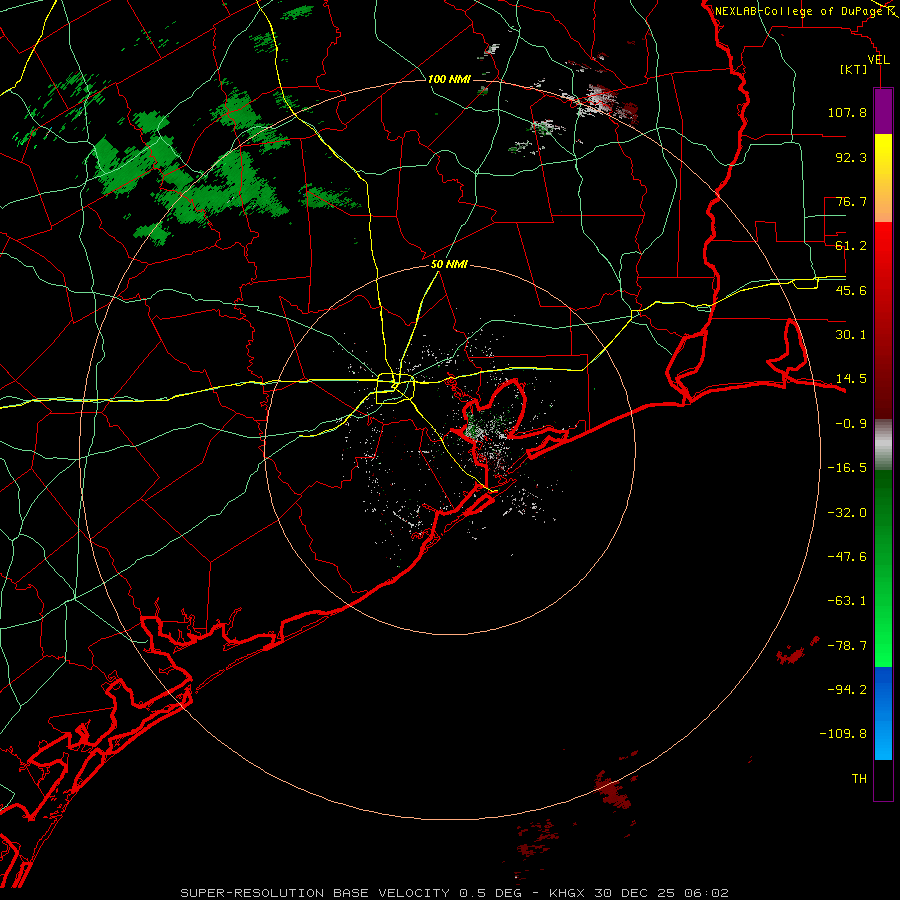Click the -78.7 velocity scale value
Viewport: 900px width, 900px height.
847,646
